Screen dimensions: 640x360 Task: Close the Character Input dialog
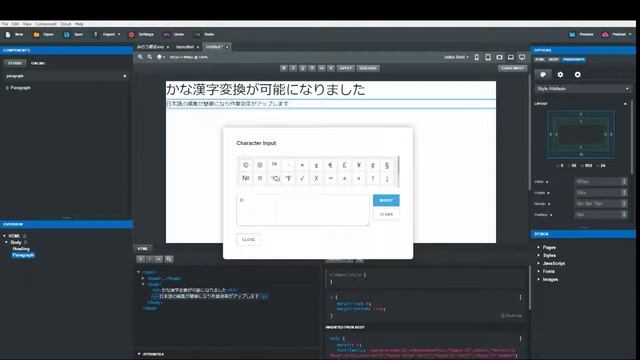click(x=248, y=240)
